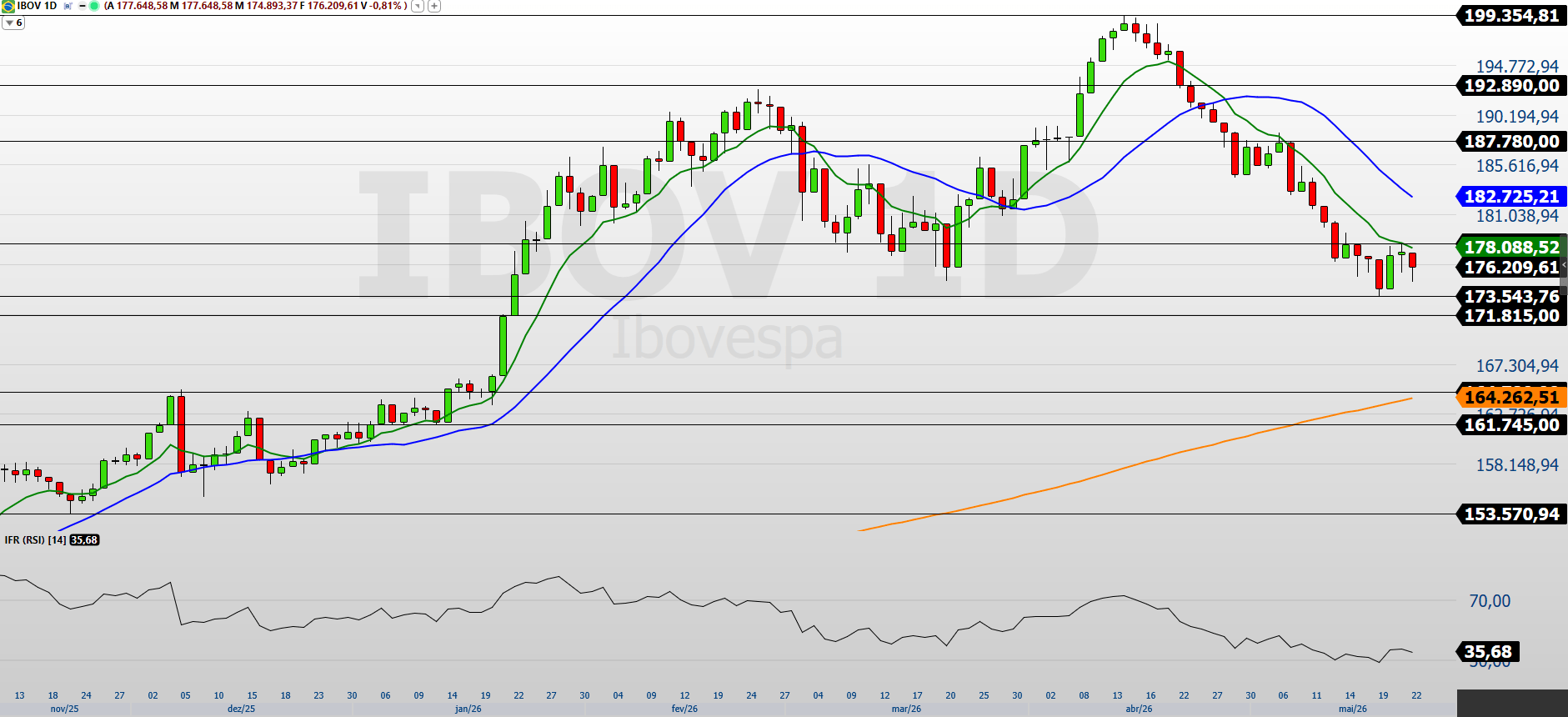Viewport: 1568px width, 717px height.
Task: Click the RSI value badge 35,68 beside label
Action: [x=84, y=540]
